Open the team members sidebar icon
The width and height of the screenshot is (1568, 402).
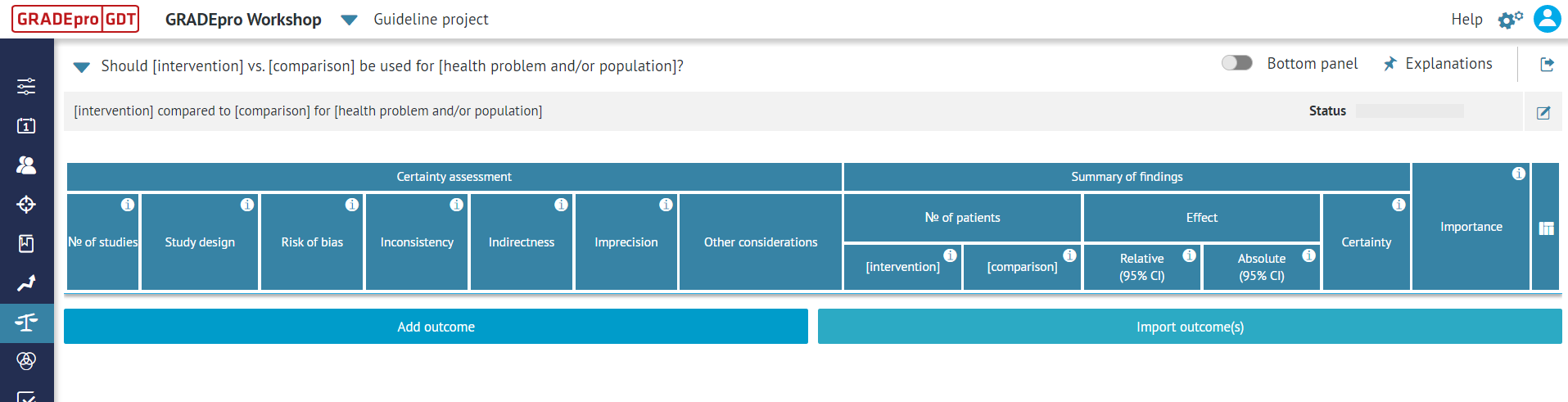click(x=26, y=165)
